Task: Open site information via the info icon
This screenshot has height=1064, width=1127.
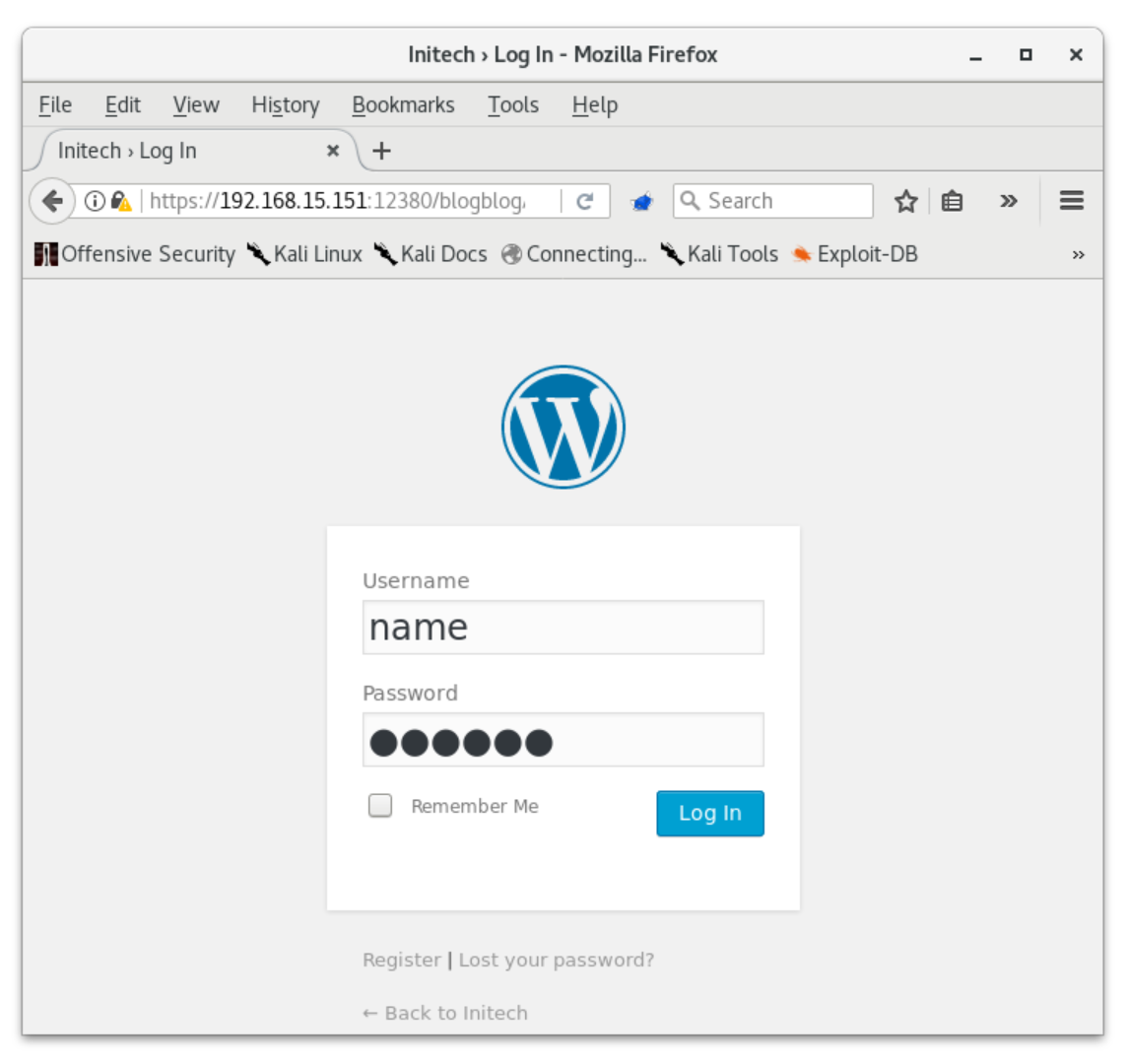Action: [x=95, y=201]
